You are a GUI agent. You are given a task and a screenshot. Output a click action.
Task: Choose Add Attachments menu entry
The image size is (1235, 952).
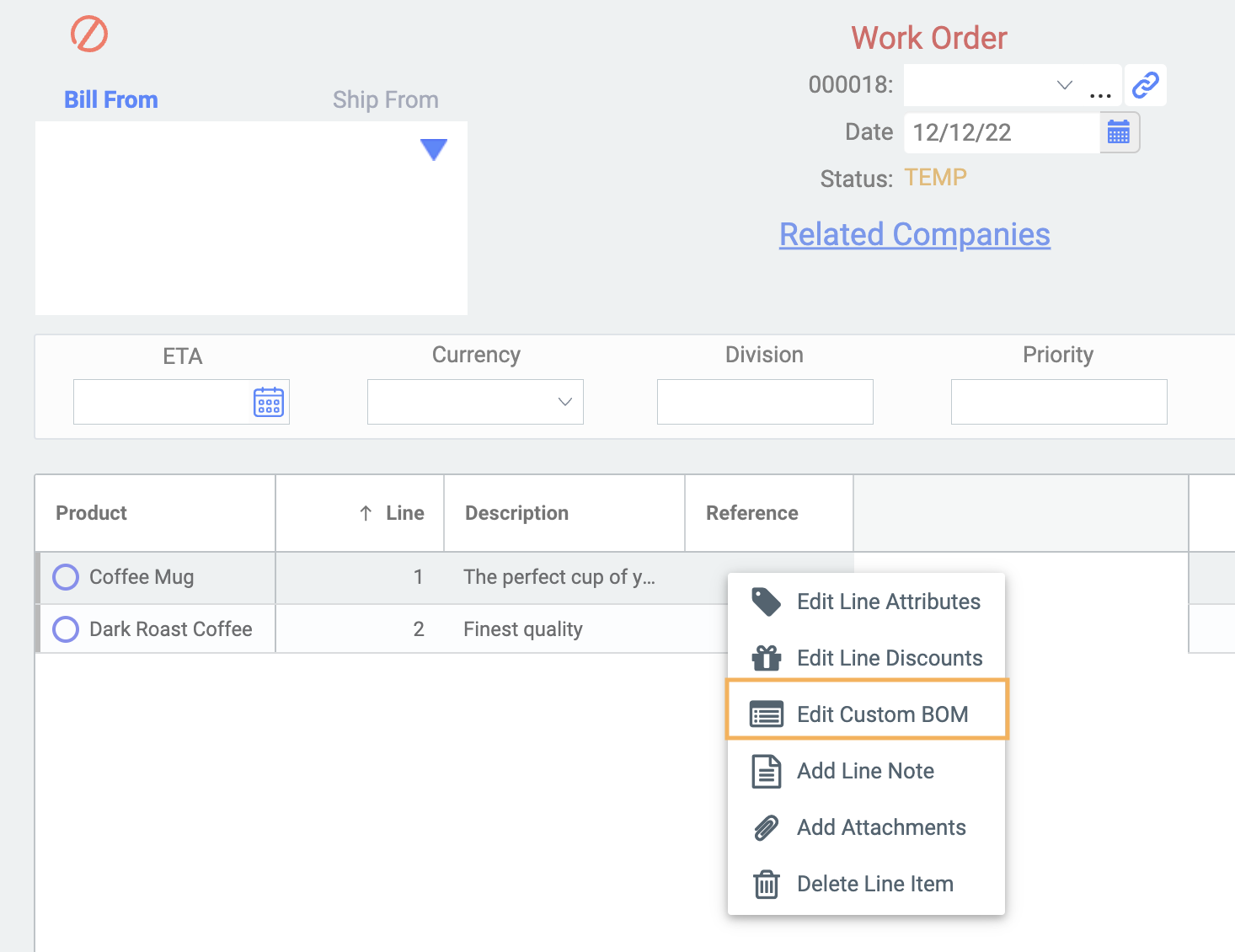click(866, 827)
